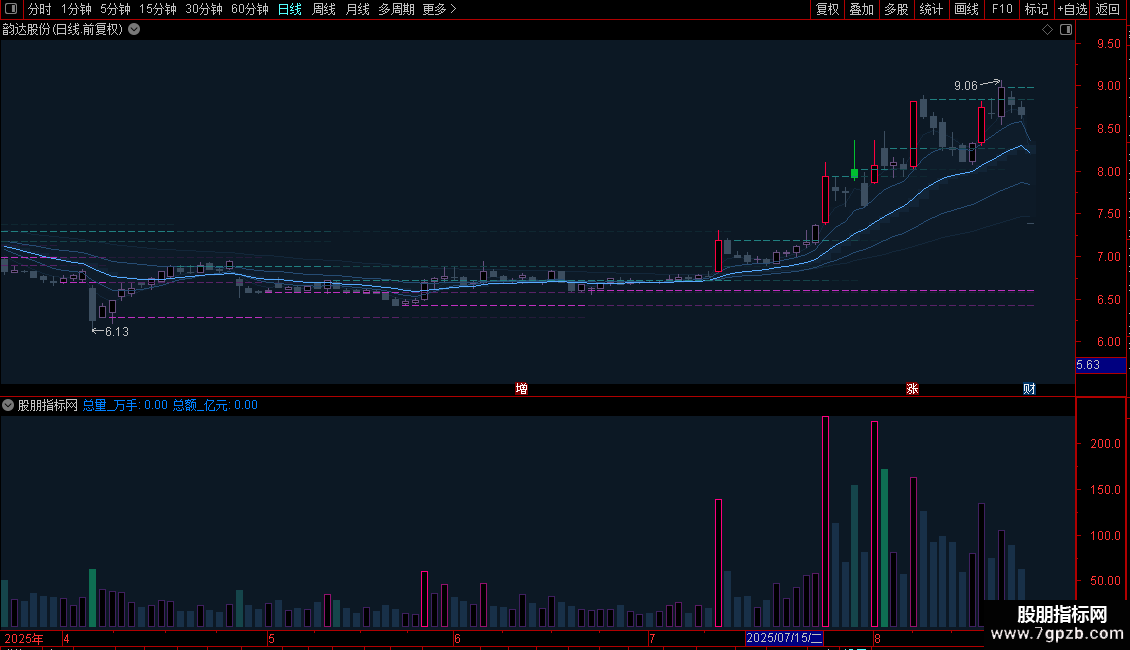
Task: Click 返回 to go back
Action: coord(1108,9)
